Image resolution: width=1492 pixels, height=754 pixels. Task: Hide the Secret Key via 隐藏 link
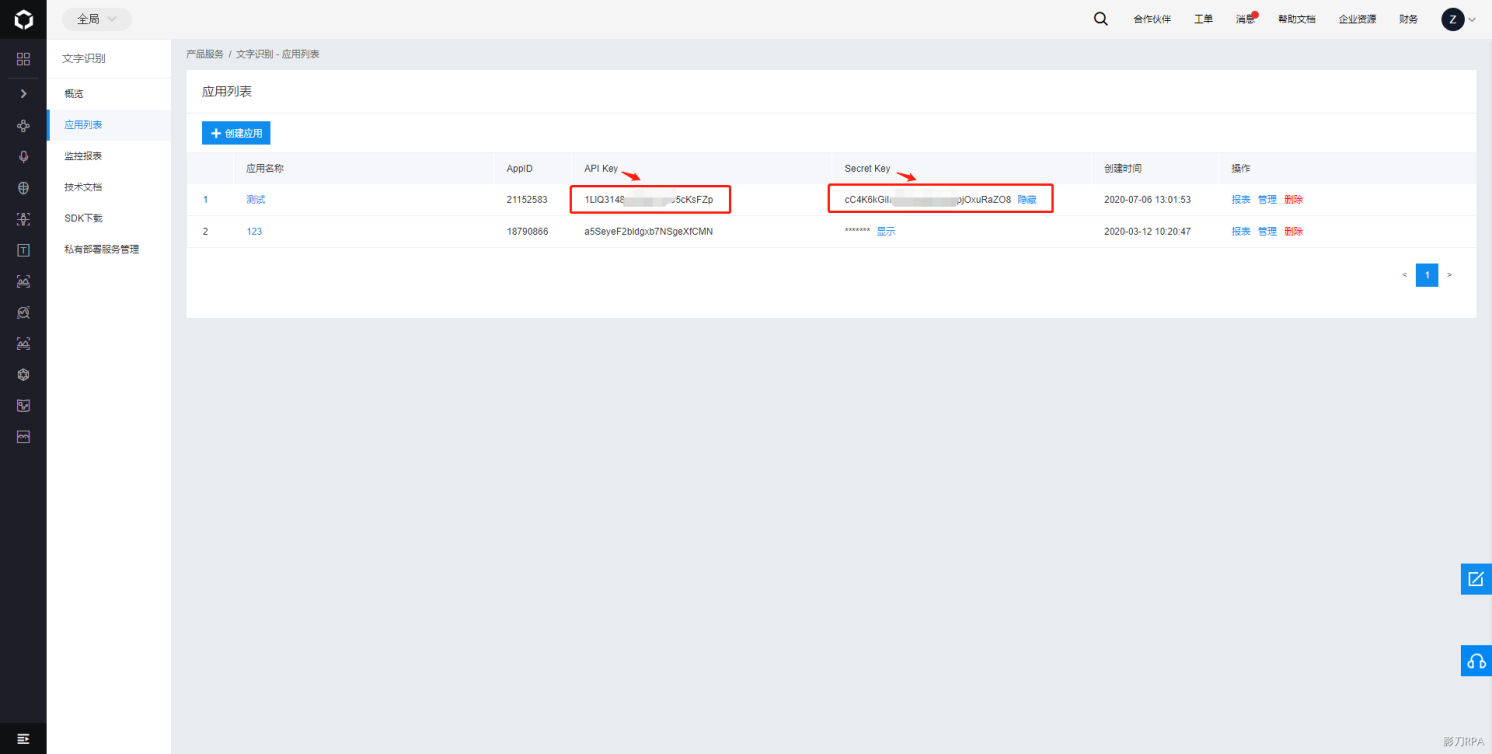pyautogui.click(x=1027, y=200)
